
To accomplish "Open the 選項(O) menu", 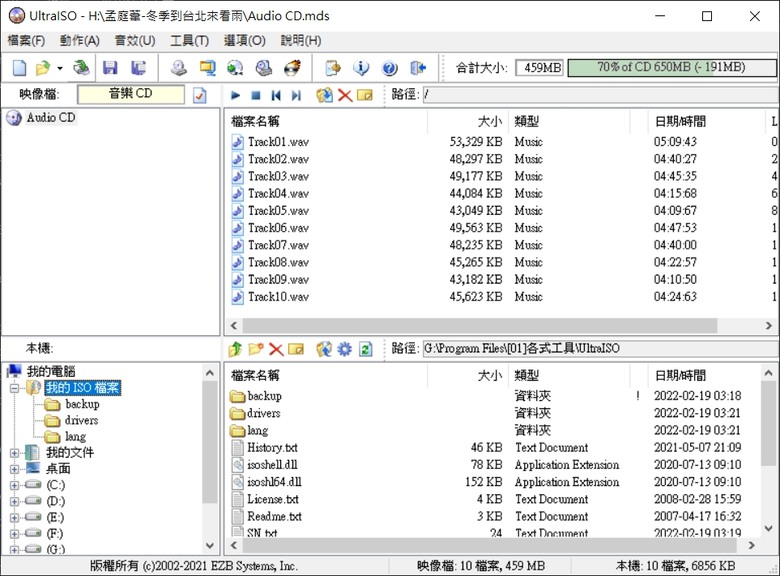I will click(x=244, y=40).
